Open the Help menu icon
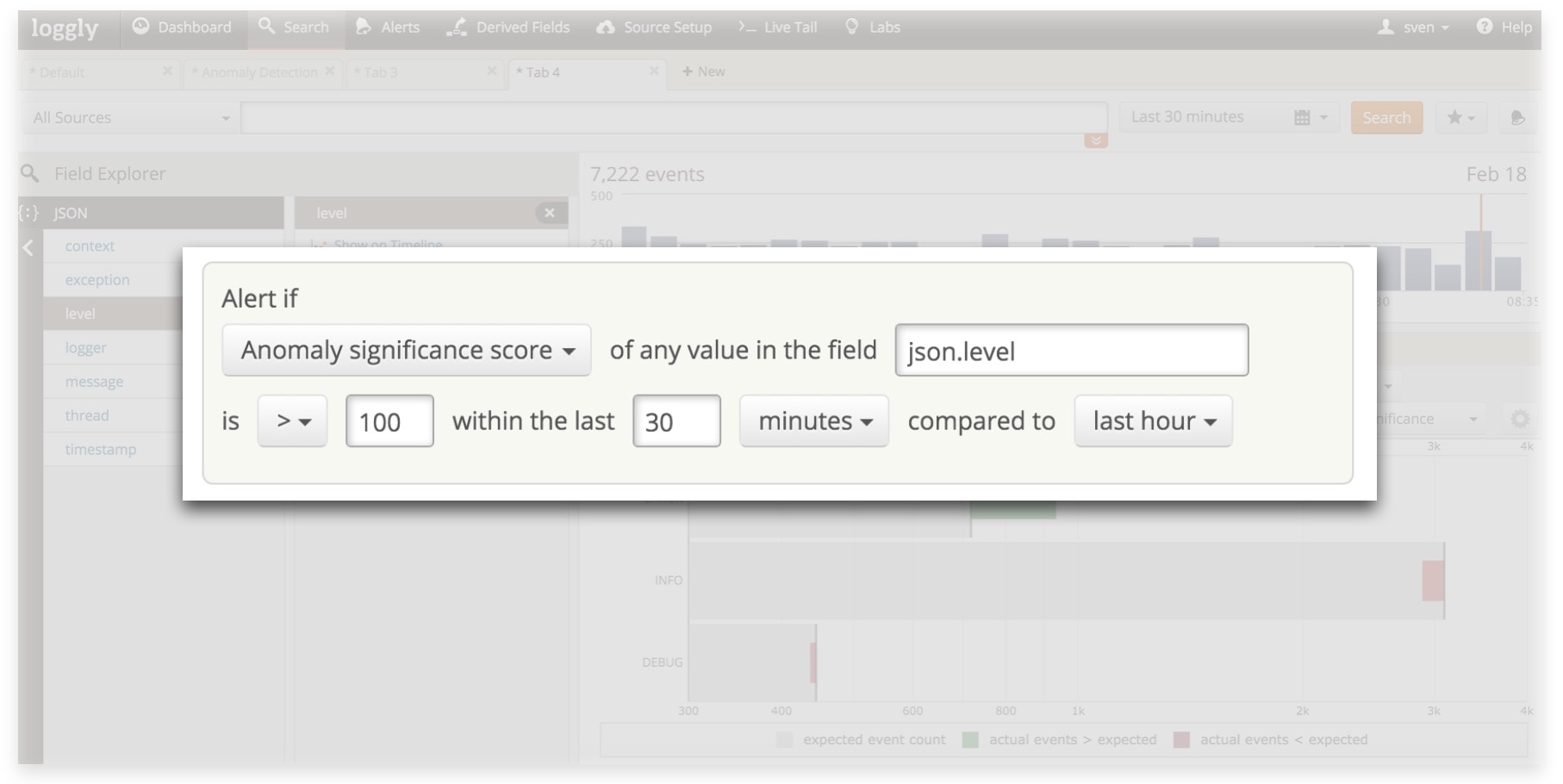Screen dimensions: 1563x784 pyautogui.click(x=1484, y=27)
